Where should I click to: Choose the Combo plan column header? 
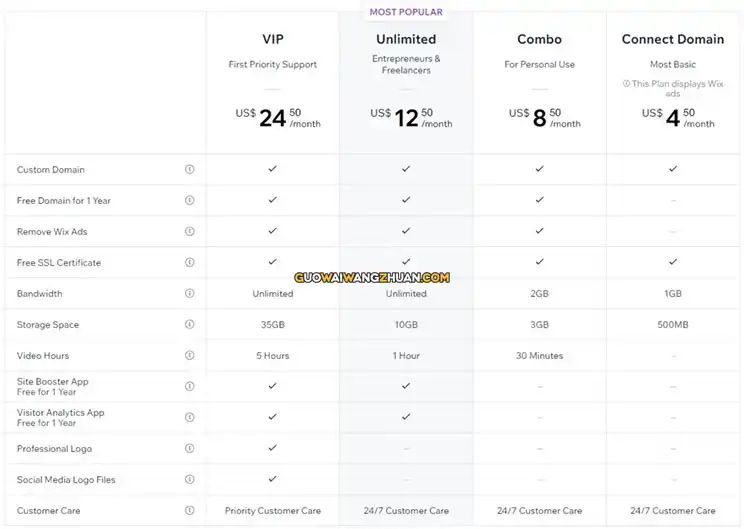coord(539,39)
